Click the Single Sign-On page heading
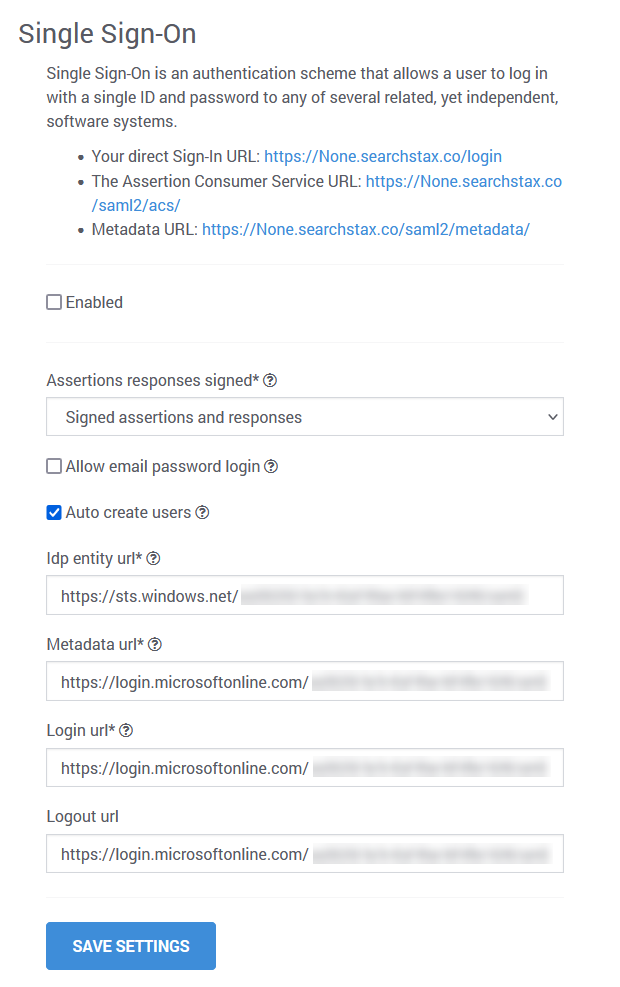The width and height of the screenshot is (620, 987). pos(107,34)
